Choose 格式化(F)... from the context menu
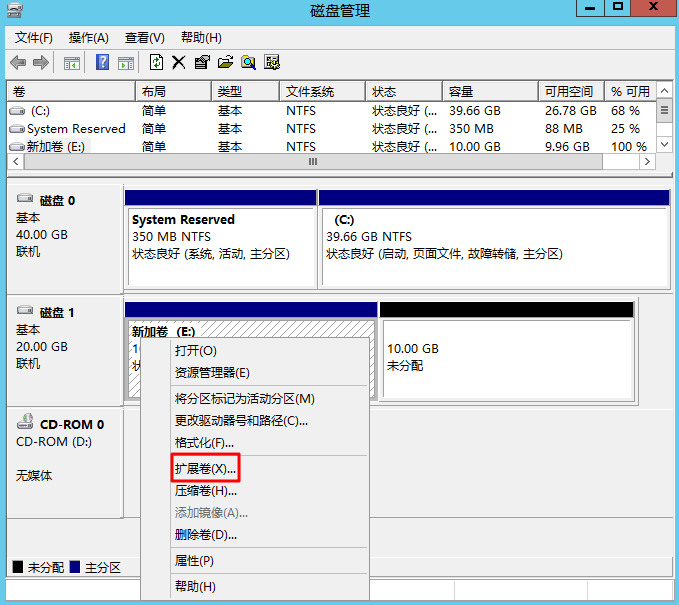679x605 pixels. coord(269,443)
